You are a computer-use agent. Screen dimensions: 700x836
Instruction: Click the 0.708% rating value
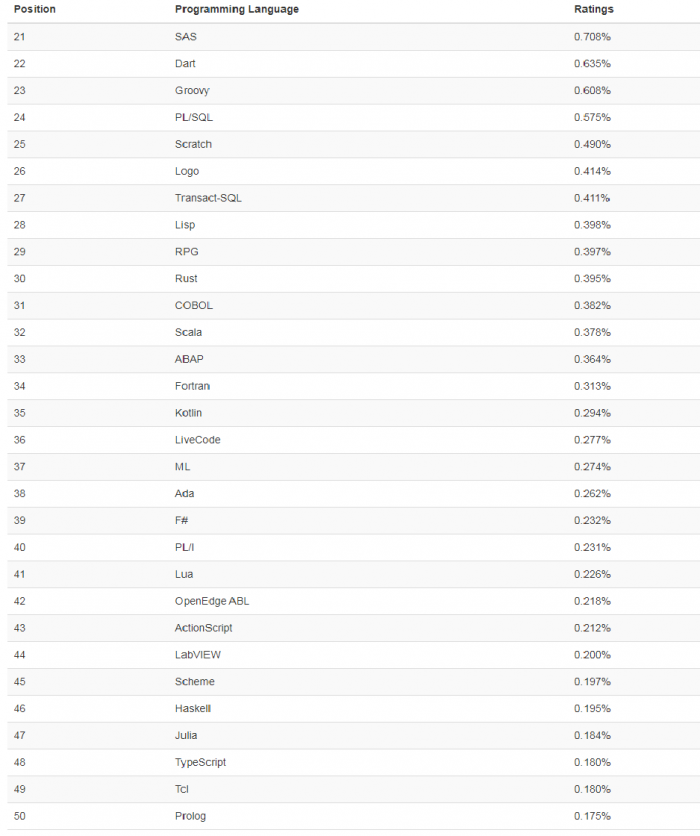[592, 37]
